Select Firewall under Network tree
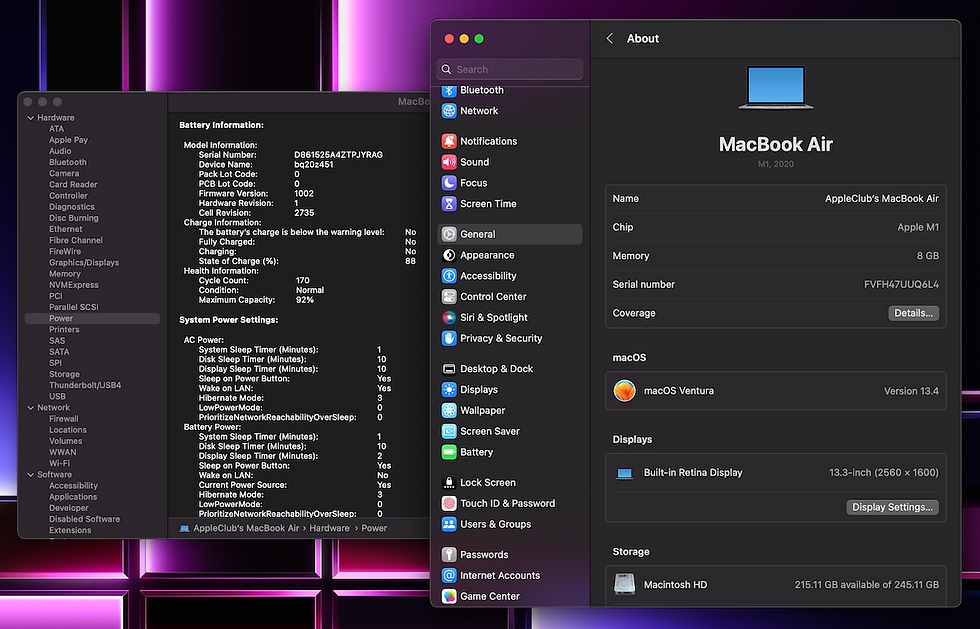Image resolution: width=980 pixels, height=629 pixels. point(64,419)
